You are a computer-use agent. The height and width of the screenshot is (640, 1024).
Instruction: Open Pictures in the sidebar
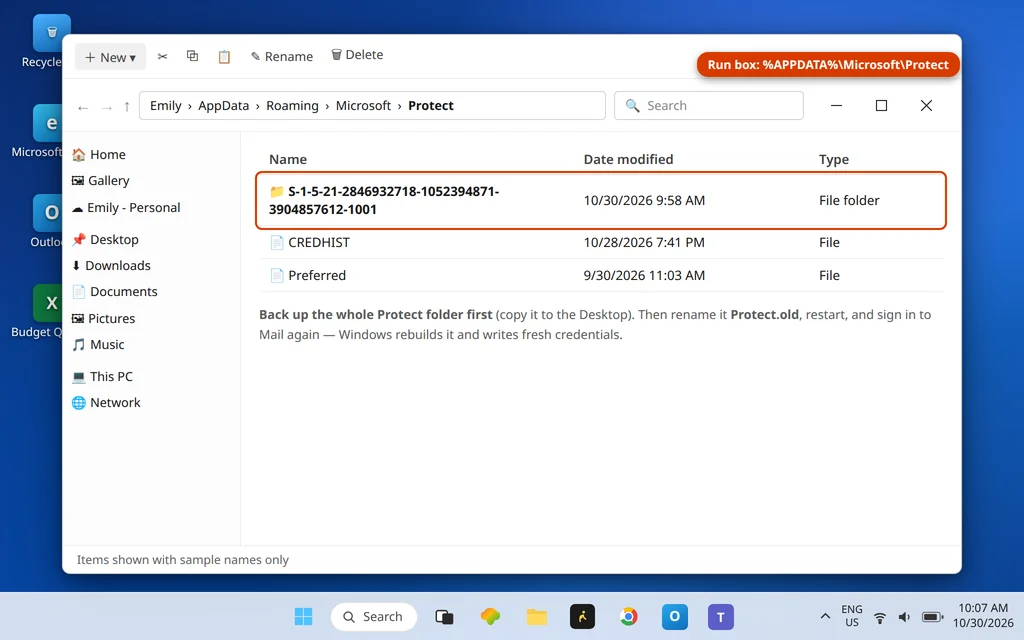(103, 319)
